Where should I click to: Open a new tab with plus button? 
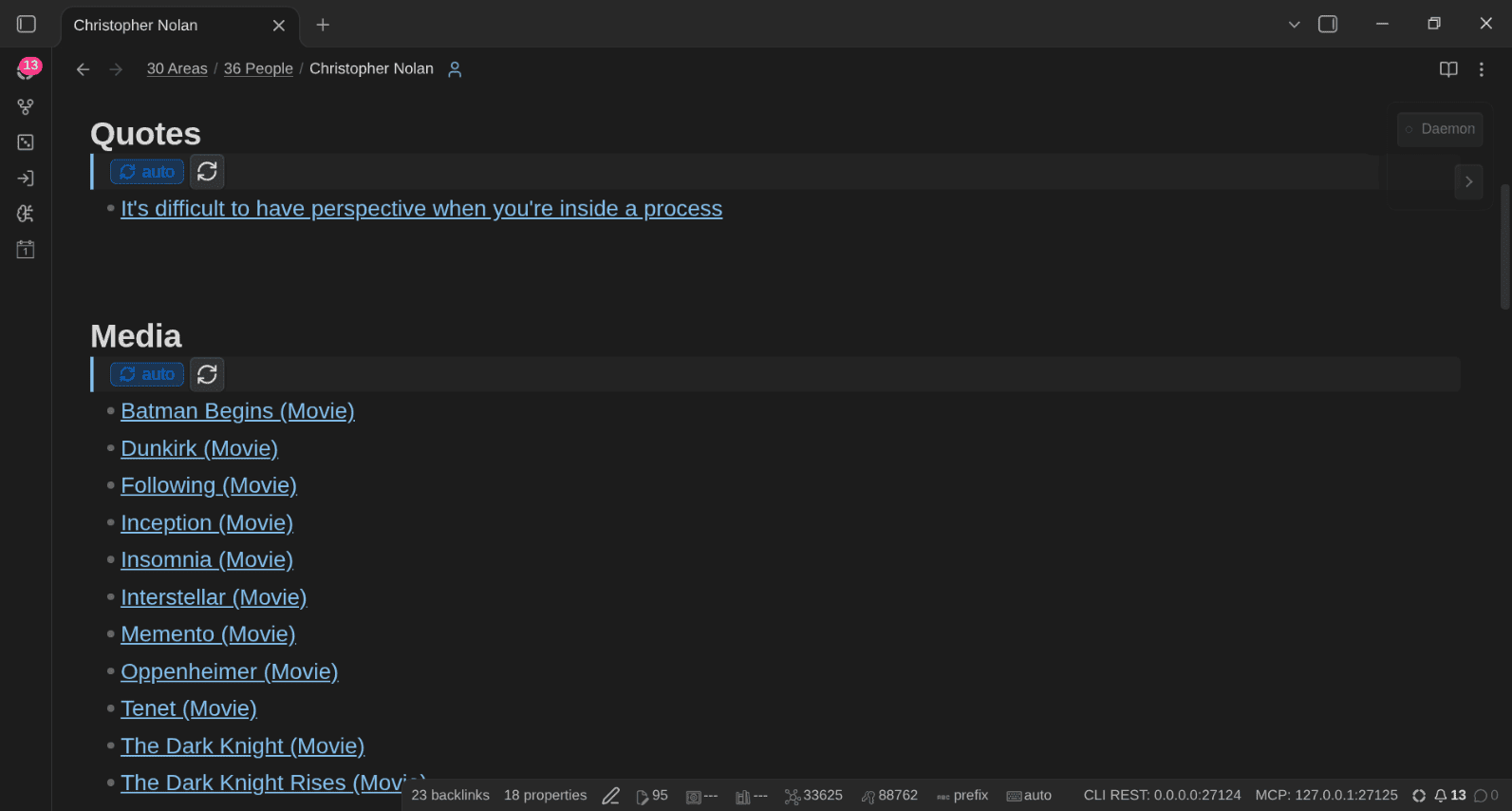coord(323,25)
